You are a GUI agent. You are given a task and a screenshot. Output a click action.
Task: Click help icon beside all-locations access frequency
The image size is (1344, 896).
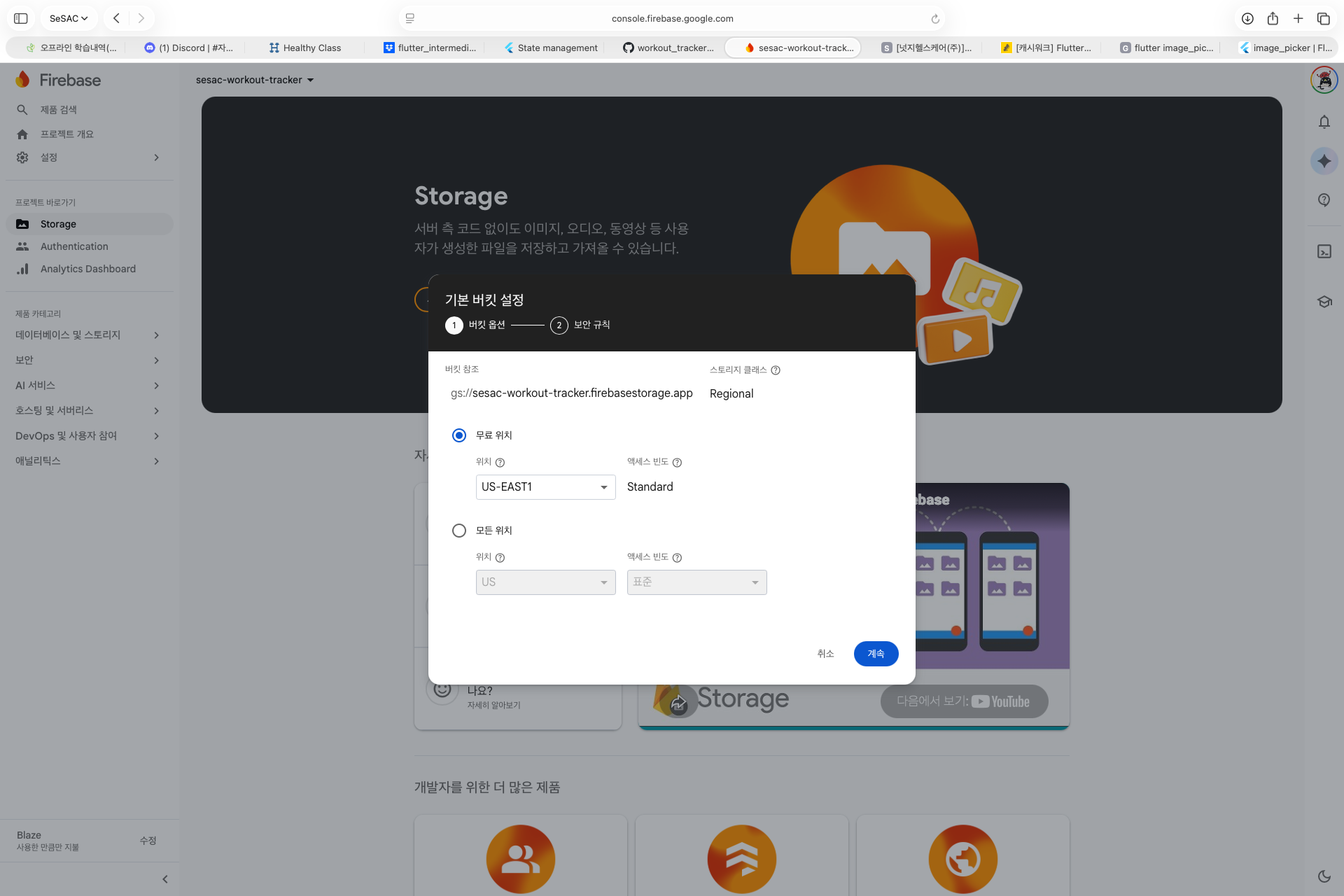(677, 558)
